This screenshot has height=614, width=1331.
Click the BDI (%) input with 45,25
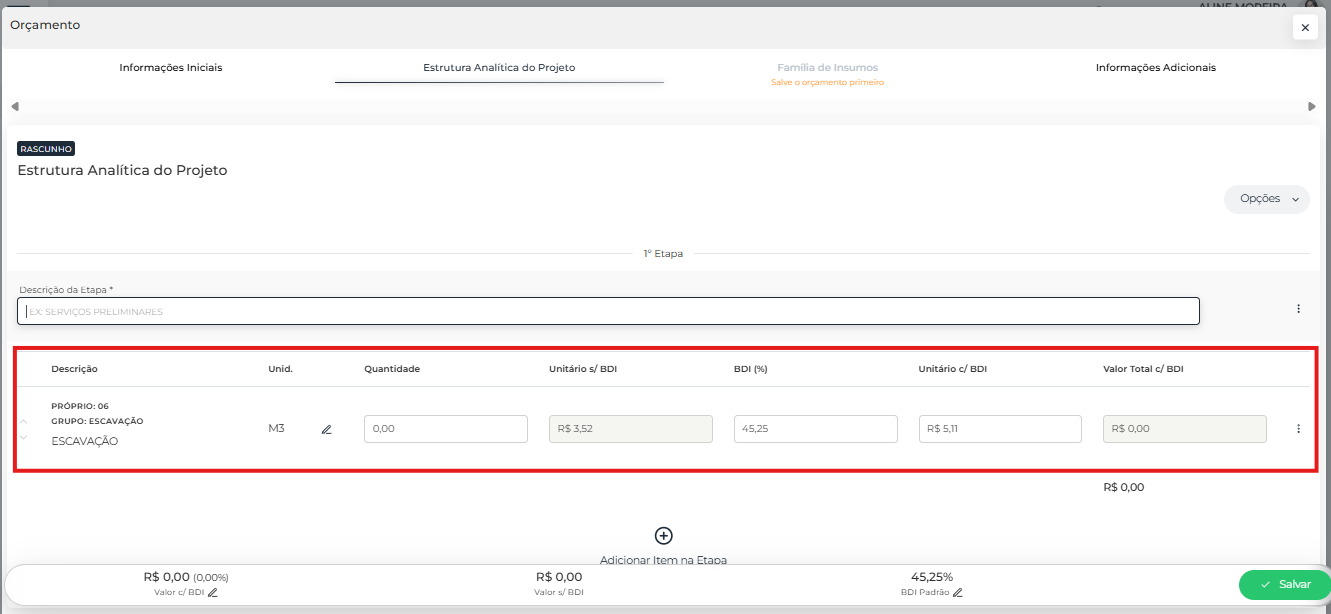coord(815,429)
